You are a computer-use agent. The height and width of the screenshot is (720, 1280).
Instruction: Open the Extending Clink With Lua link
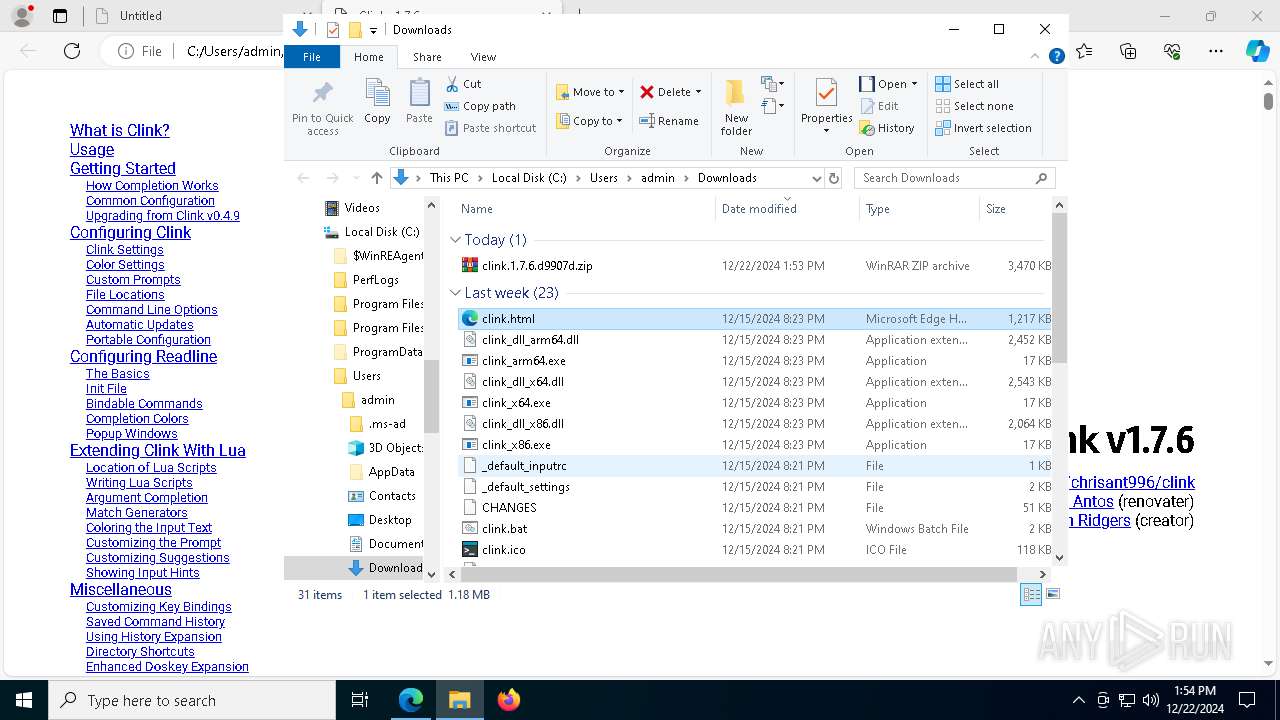click(157, 450)
